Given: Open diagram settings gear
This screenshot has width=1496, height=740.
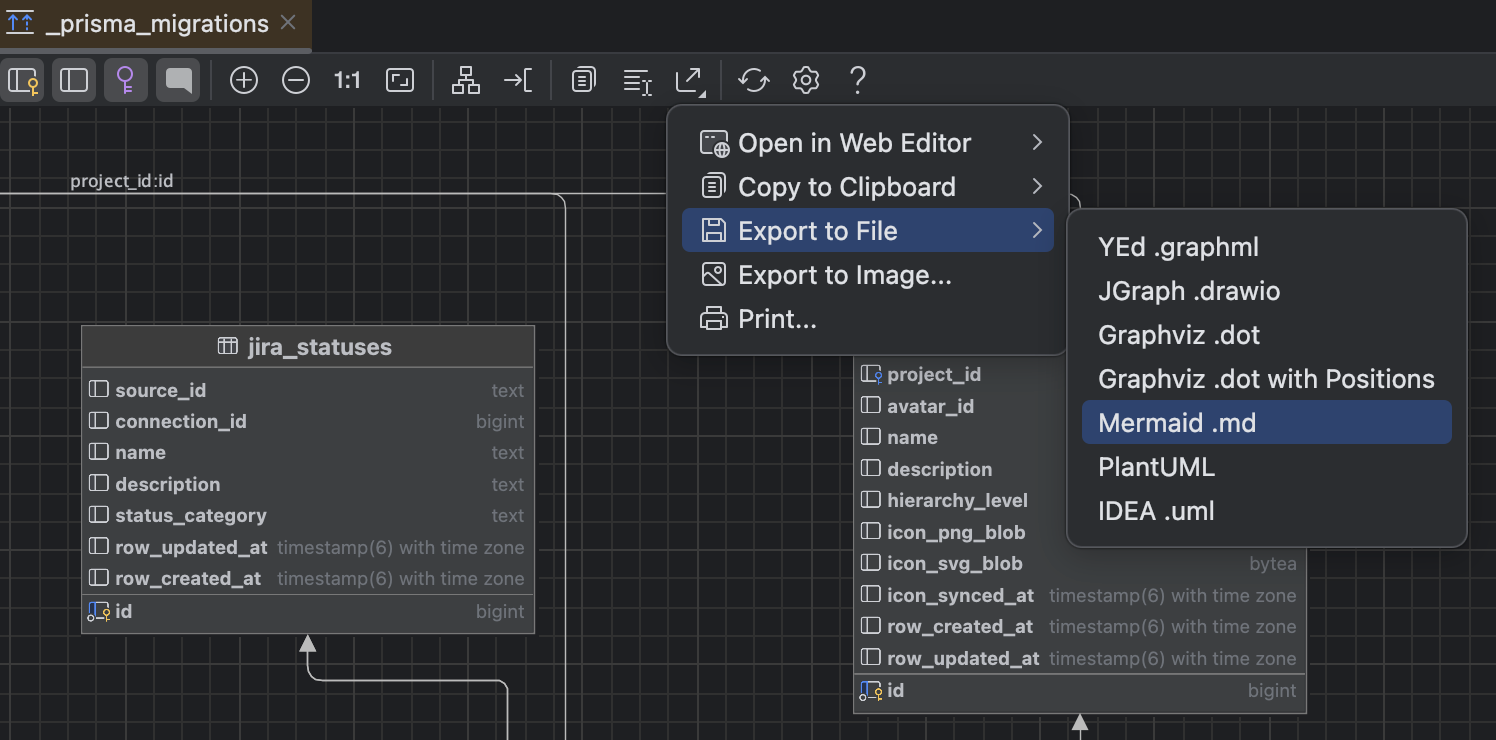Looking at the screenshot, I should click(x=806, y=80).
